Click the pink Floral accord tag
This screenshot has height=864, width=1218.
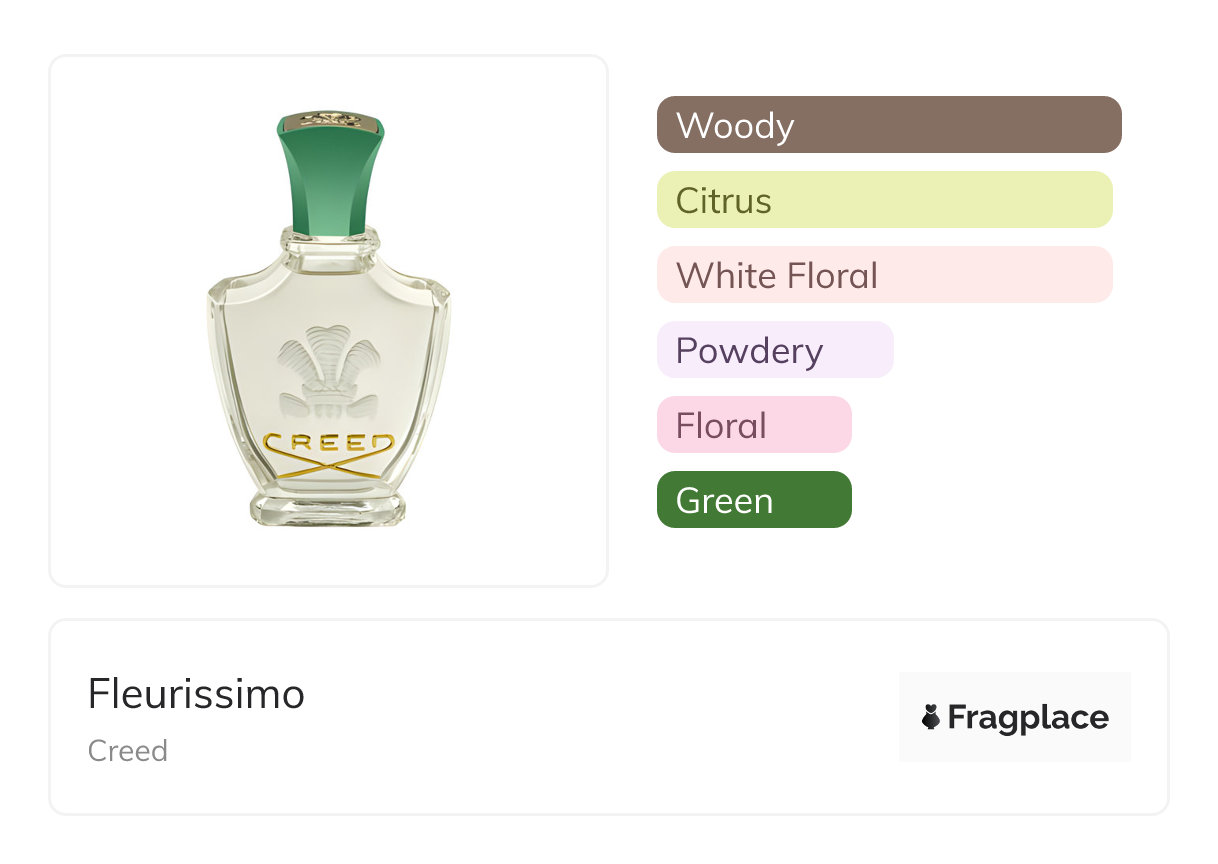pyautogui.click(x=753, y=425)
